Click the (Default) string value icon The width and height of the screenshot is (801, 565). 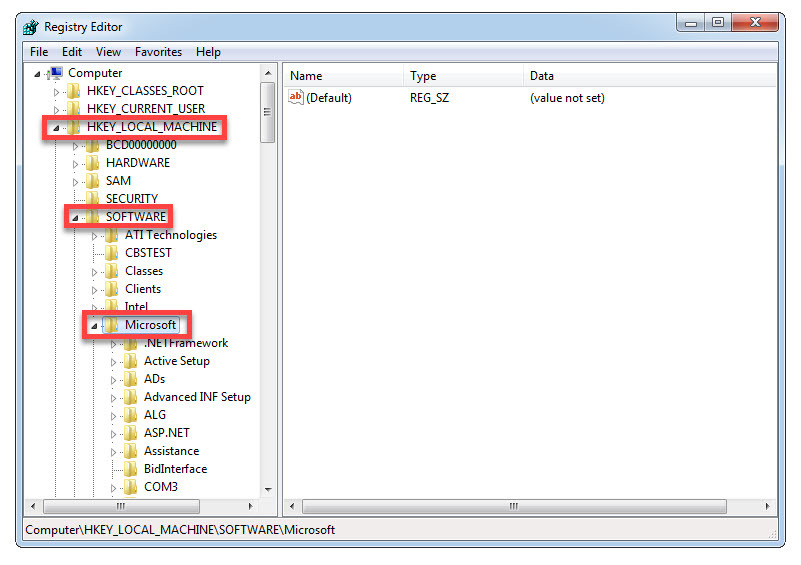click(296, 97)
